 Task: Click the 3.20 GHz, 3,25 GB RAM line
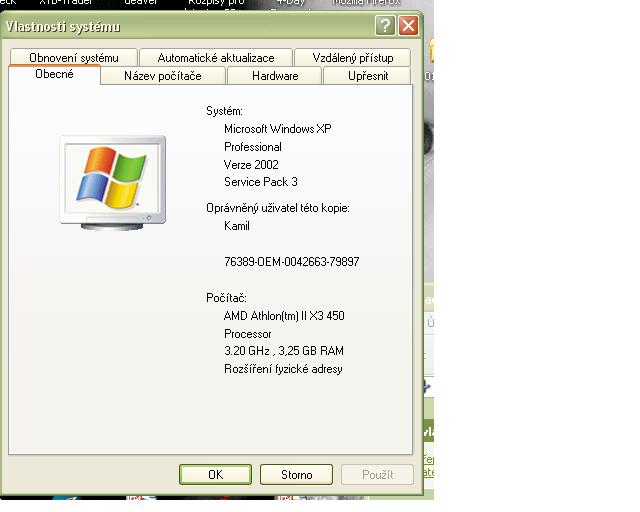tap(284, 351)
